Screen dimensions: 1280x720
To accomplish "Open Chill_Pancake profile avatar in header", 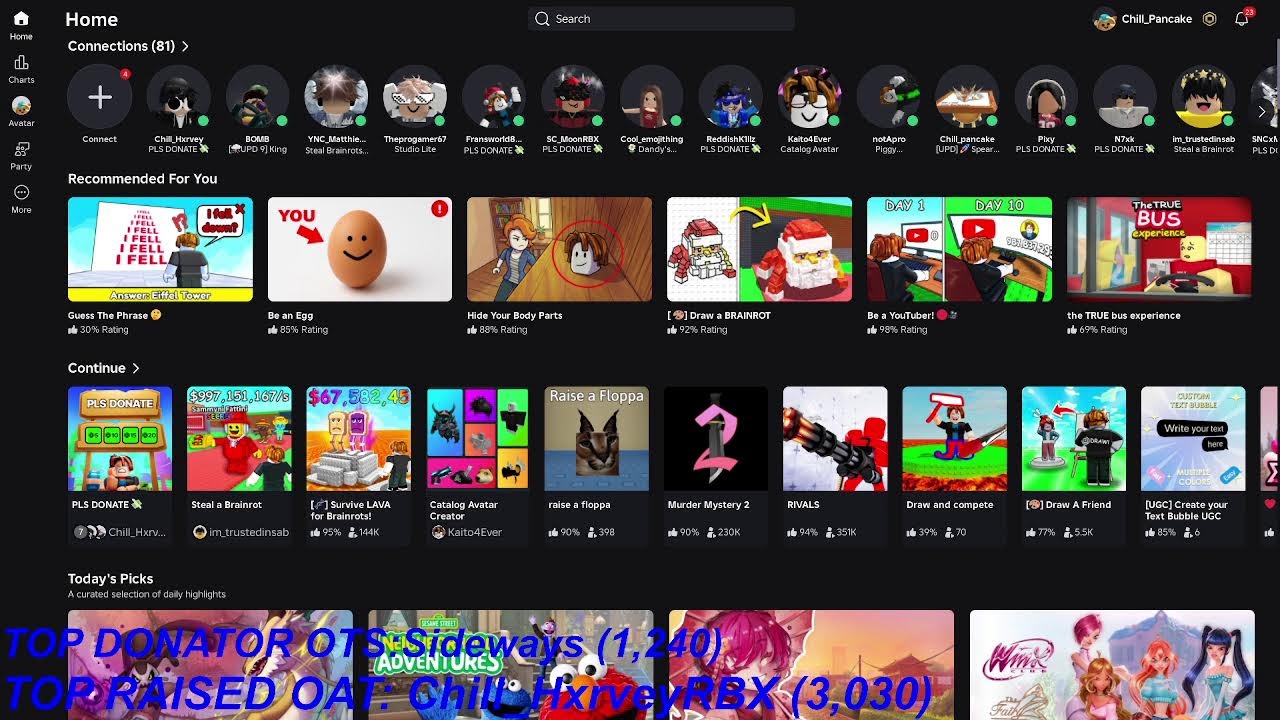I will point(1105,19).
